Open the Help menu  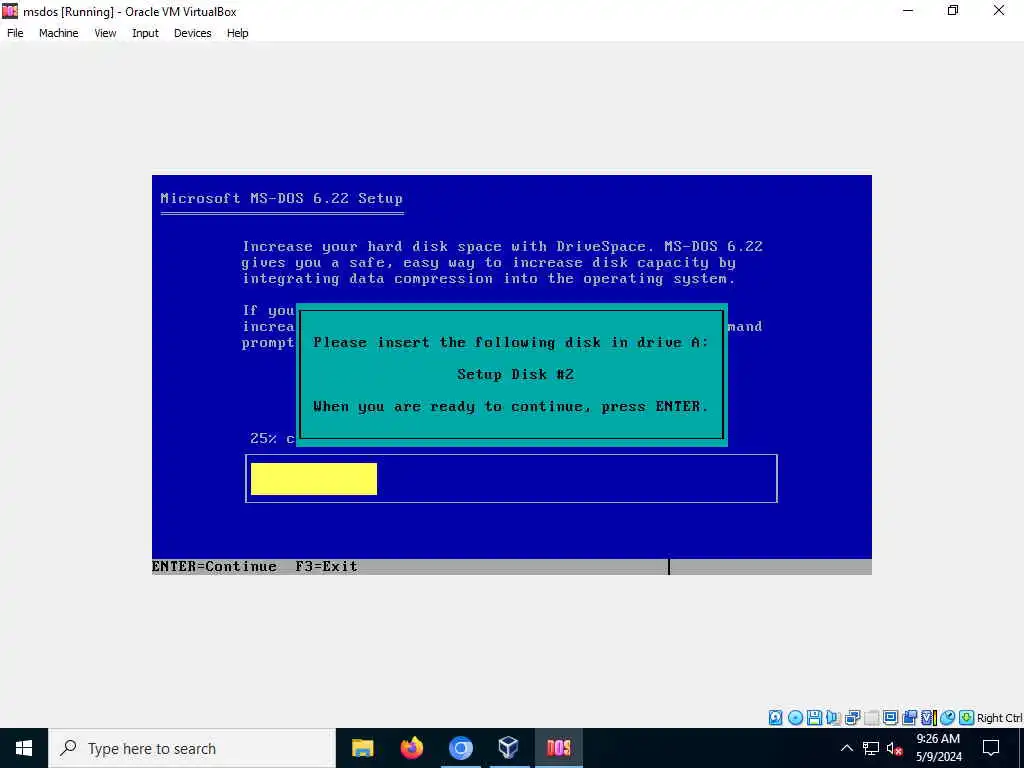(238, 33)
